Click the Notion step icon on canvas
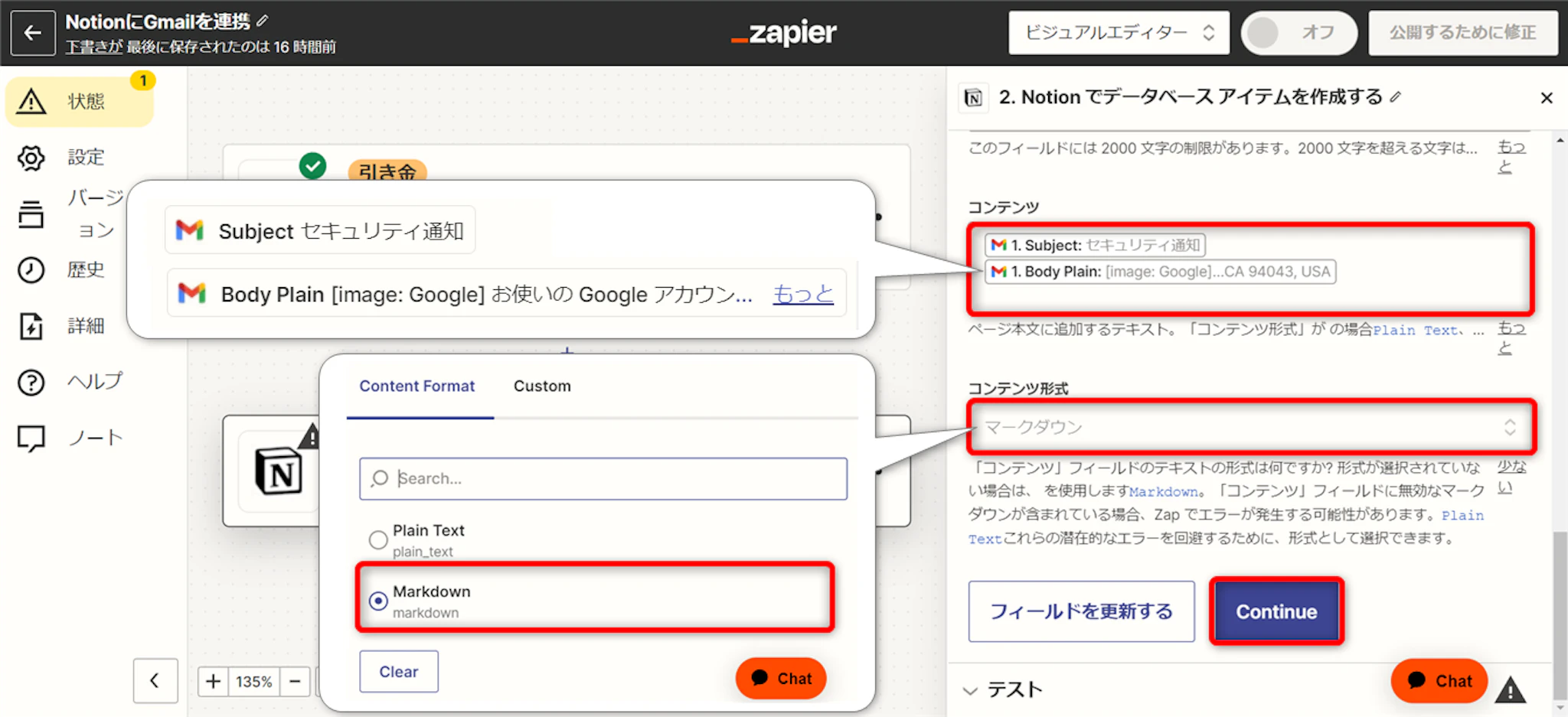Screen dimensions: 1568x717 point(278,471)
